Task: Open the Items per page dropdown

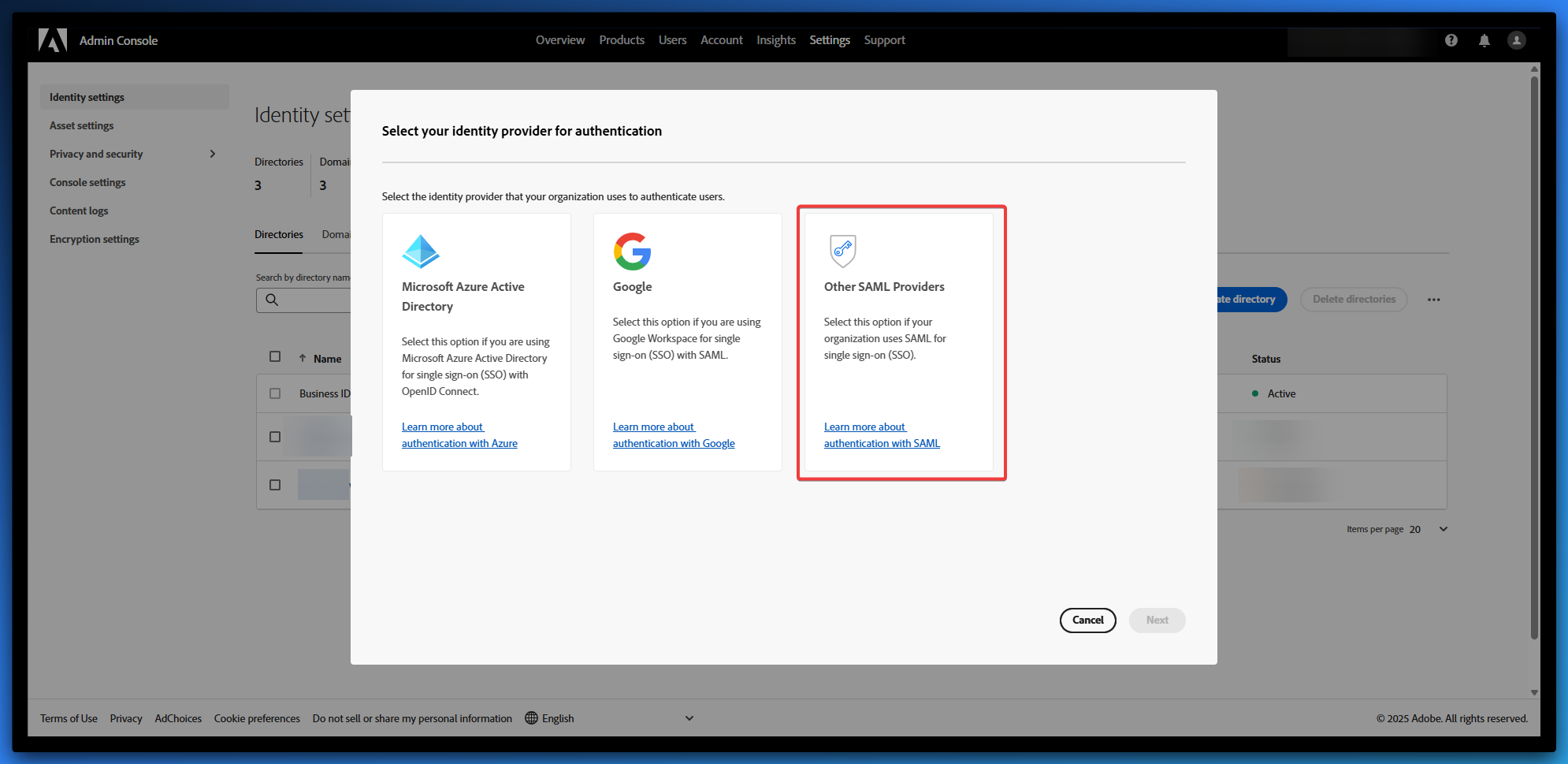Action: tap(1443, 529)
